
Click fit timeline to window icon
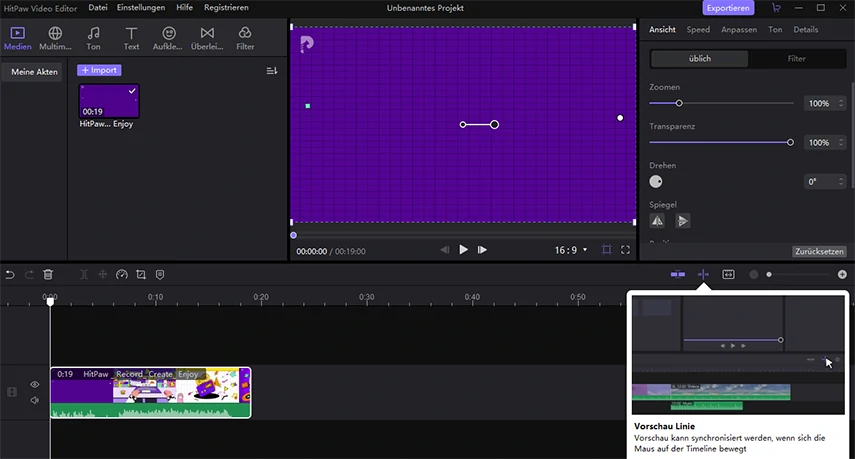click(x=728, y=274)
